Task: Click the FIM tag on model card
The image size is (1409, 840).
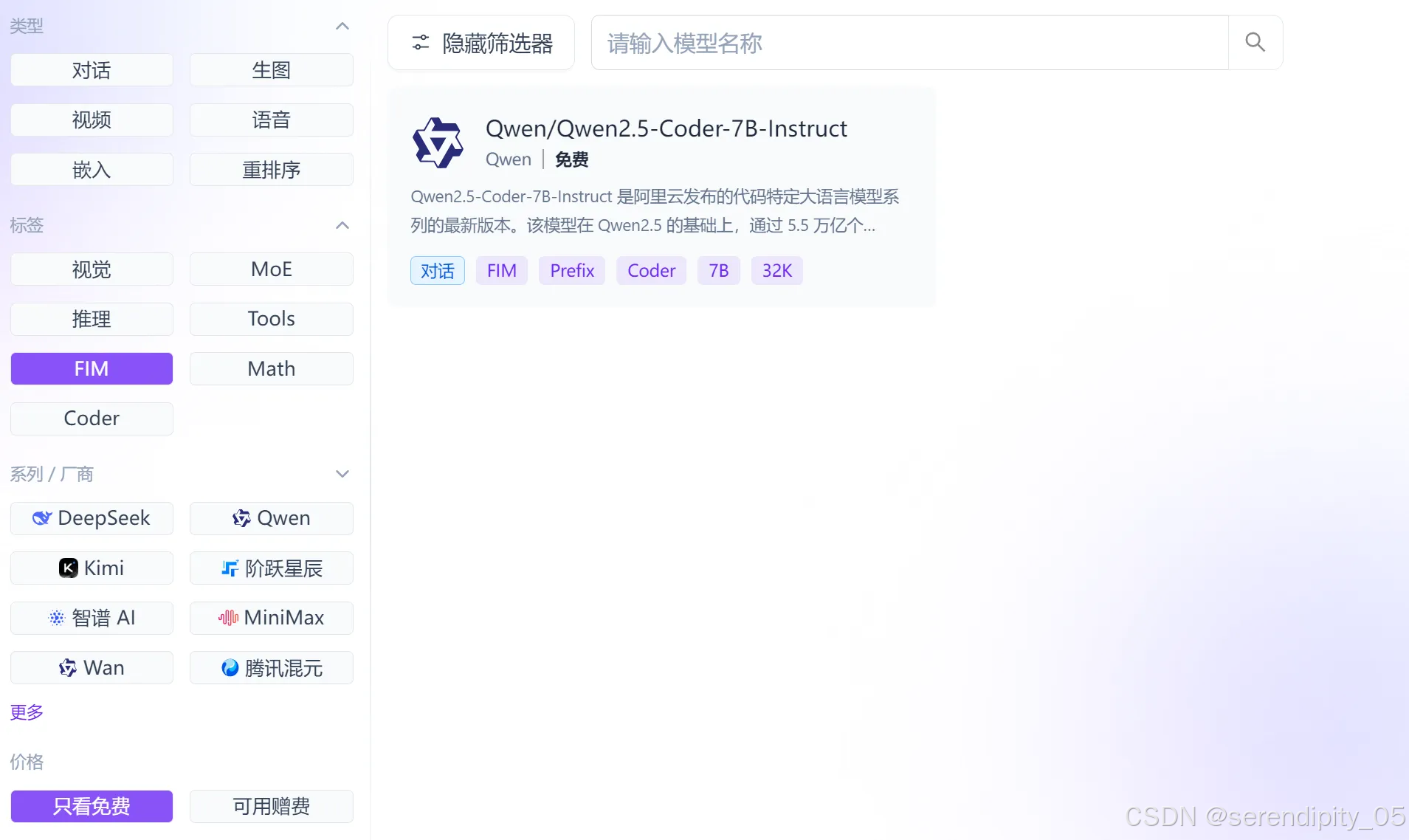Action: (x=502, y=271)
